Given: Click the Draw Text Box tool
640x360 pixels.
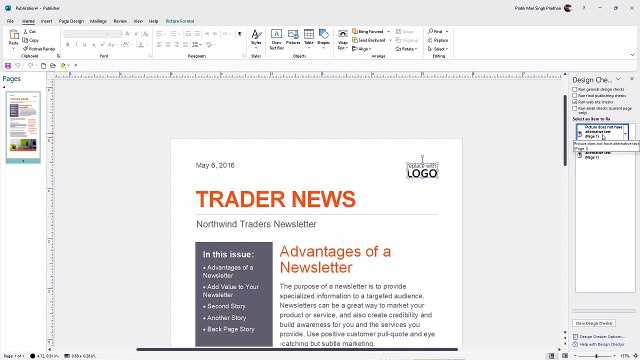Looking at the screenshot, I should [276, 40].
